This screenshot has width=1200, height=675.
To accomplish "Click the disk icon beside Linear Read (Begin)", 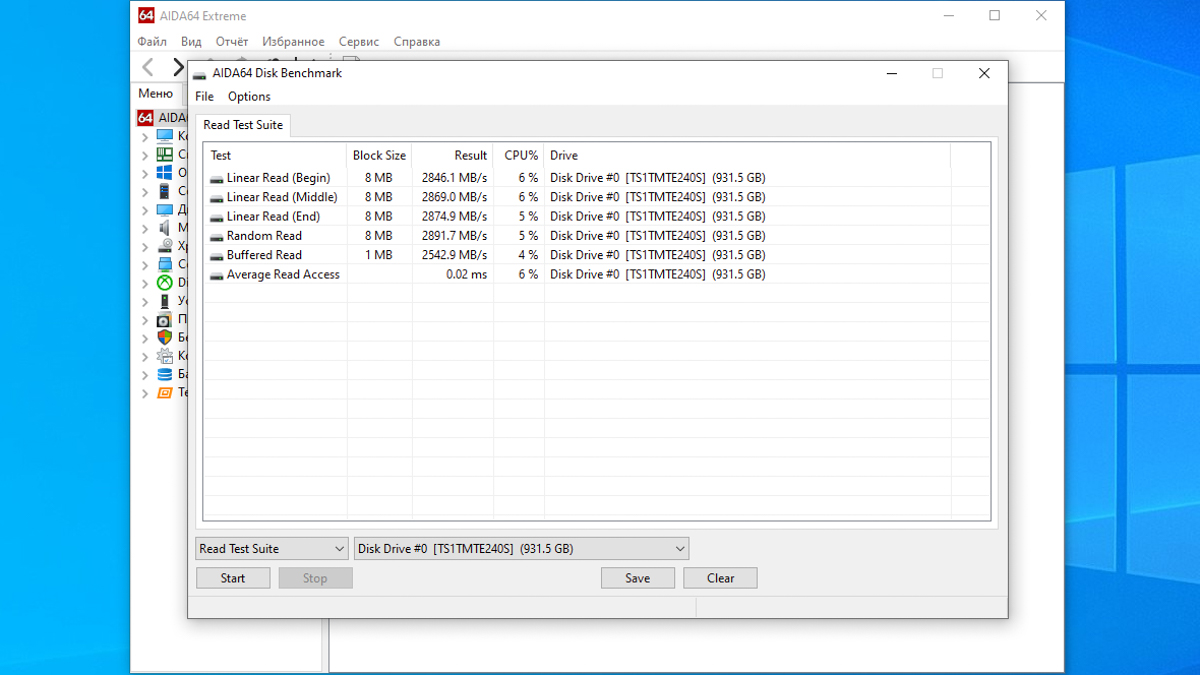I will click(217, 179).
